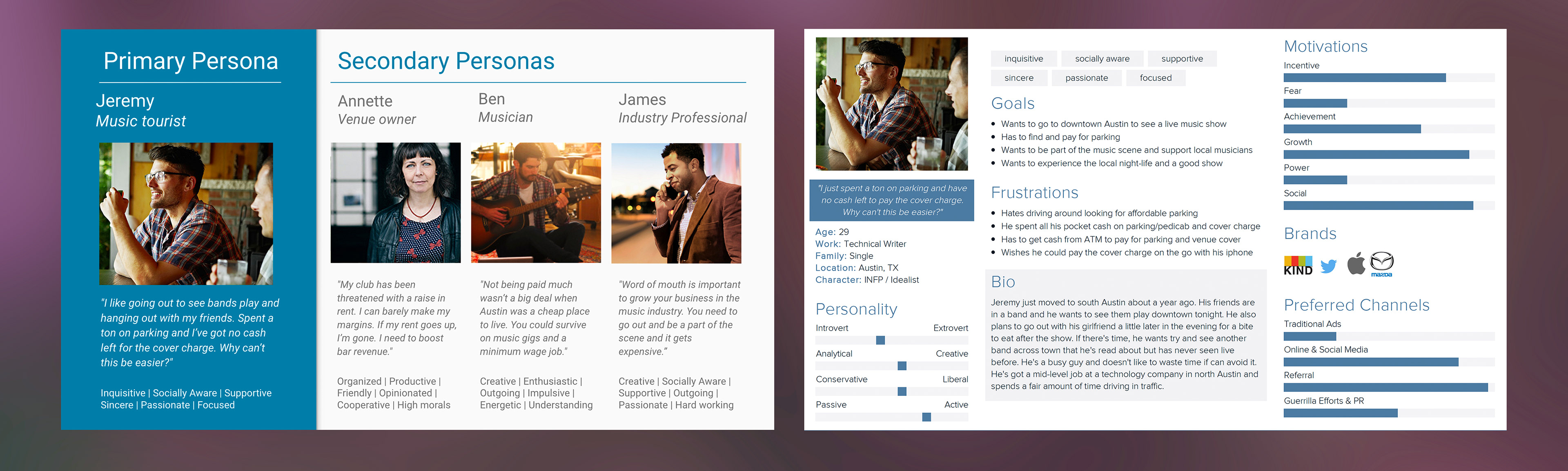
Task: Click the Passive-Active slider marker
Action: tap(927, 417)
